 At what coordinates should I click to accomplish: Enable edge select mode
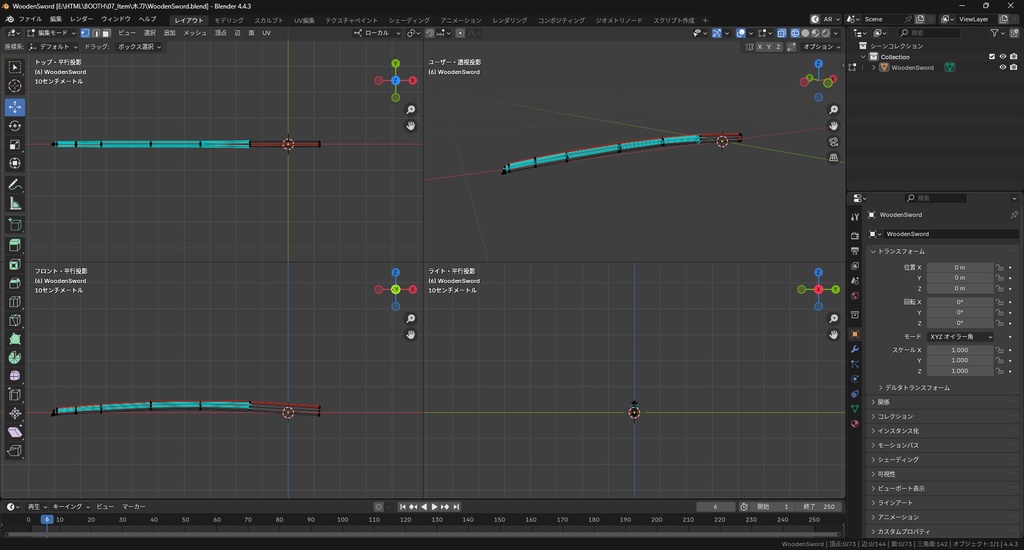point(95,33)
